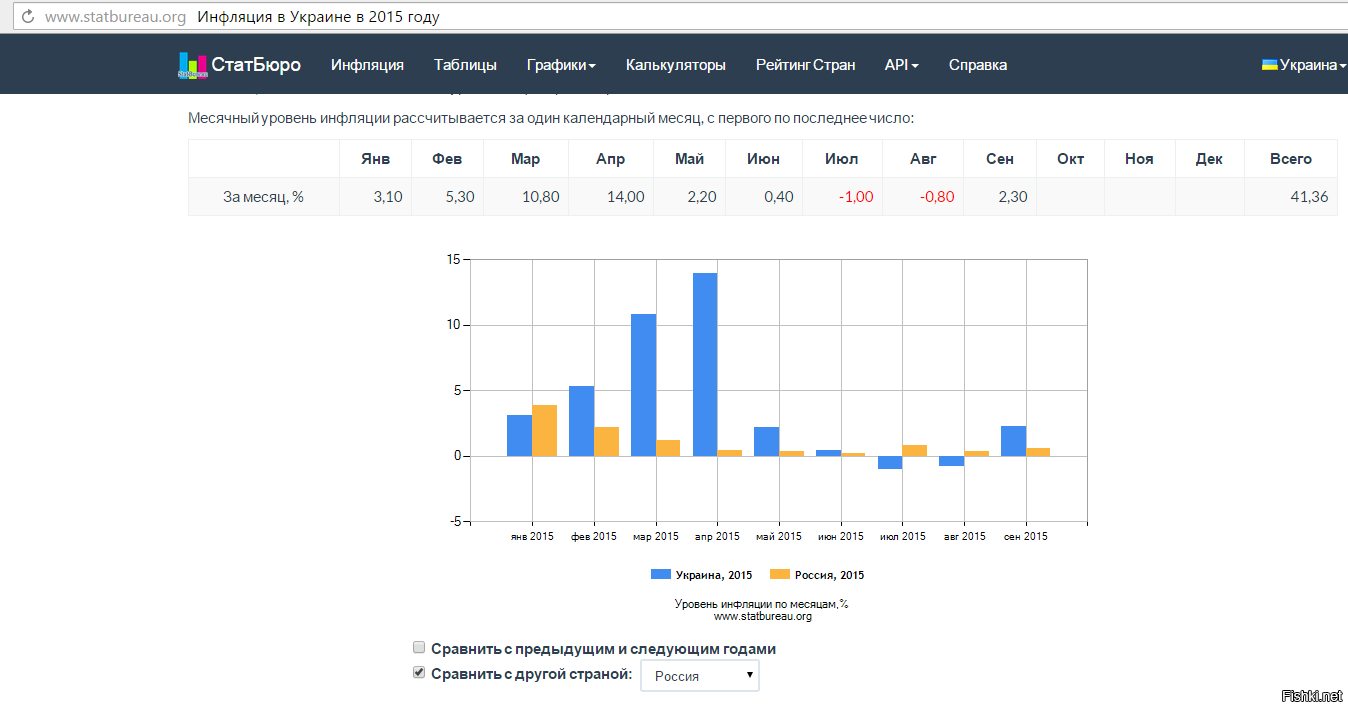
Task: Enable compare with previous and next years
Action: (420, 648)
